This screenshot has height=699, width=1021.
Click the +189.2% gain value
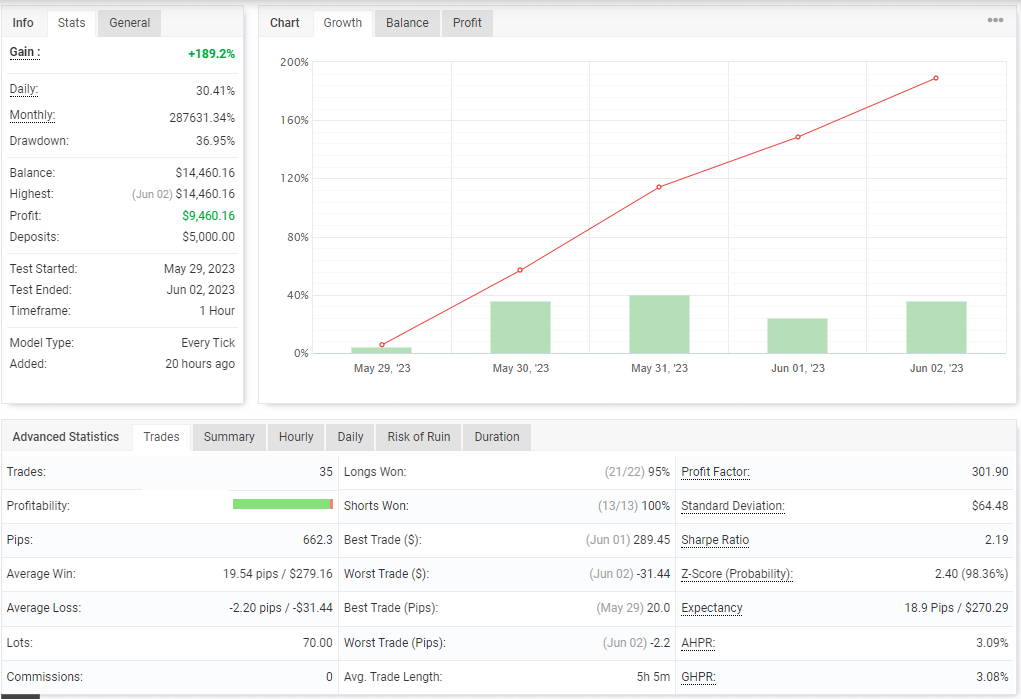click(212, 53)
